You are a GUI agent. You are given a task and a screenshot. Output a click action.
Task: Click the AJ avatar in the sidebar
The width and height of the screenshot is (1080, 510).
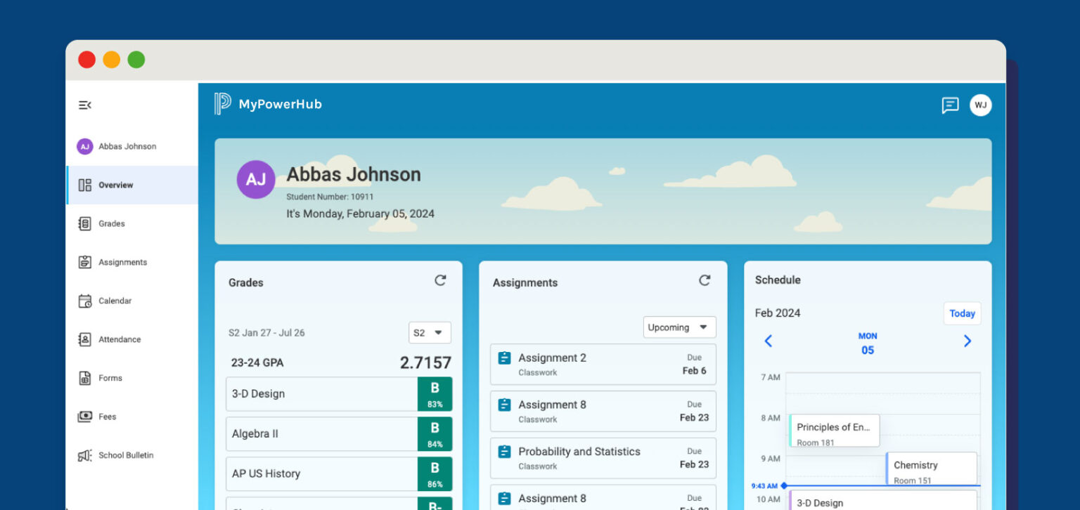click(x=85, y=146)
